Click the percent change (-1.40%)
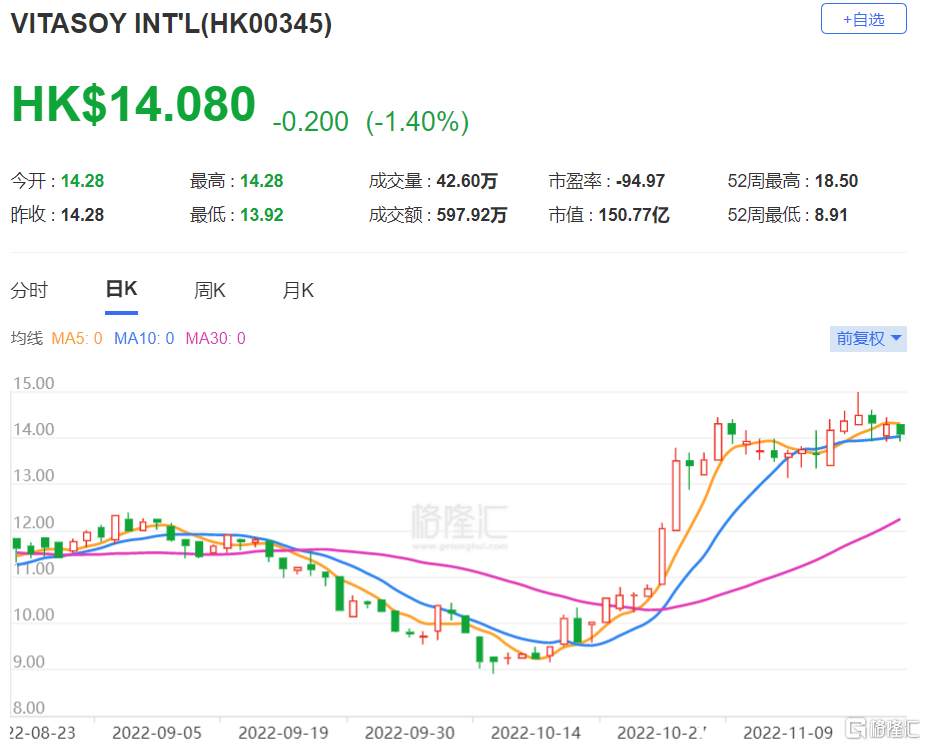This screenshot has height=746, width=926. [x=418, y=122]
